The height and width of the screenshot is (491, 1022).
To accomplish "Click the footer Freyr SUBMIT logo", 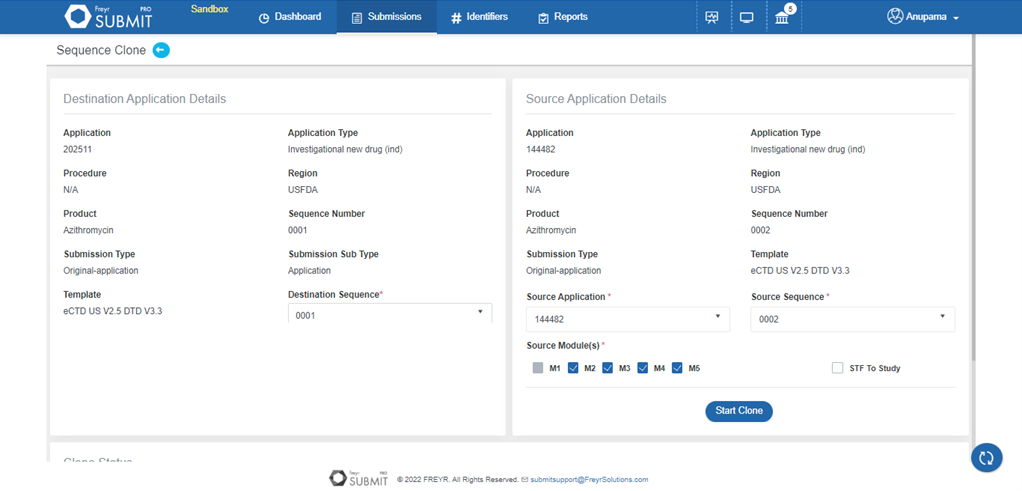I will point(359,479).
